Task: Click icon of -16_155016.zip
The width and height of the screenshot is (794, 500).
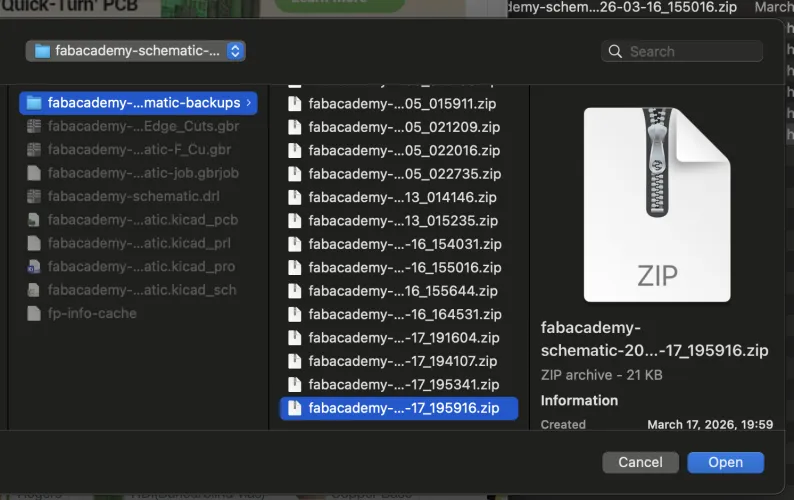Action: (x=295, y=267)
